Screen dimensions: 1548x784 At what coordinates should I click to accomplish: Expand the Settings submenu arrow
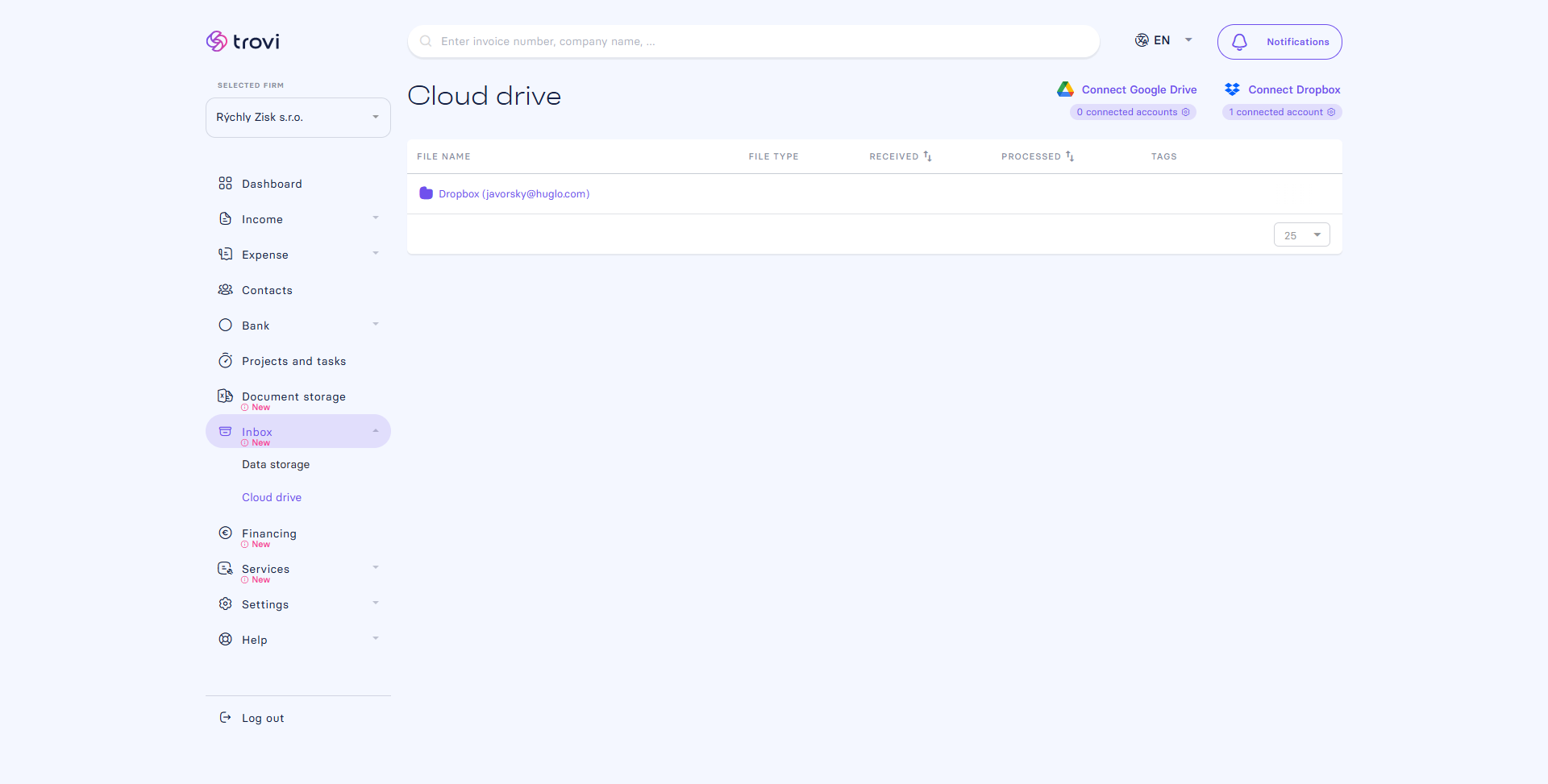[x=376, y=604]
